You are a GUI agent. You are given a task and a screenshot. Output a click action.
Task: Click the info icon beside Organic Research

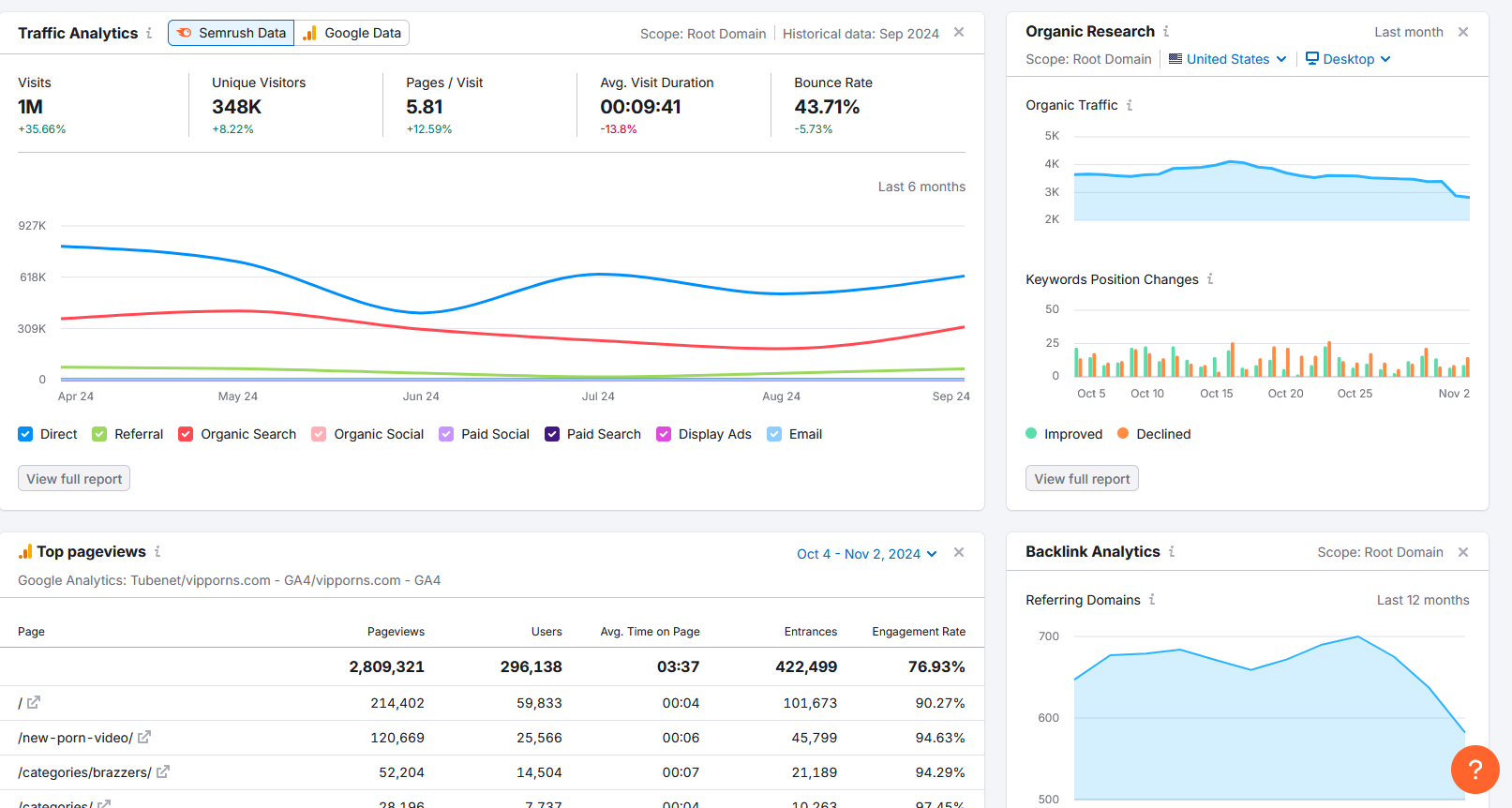point(1166,31)
